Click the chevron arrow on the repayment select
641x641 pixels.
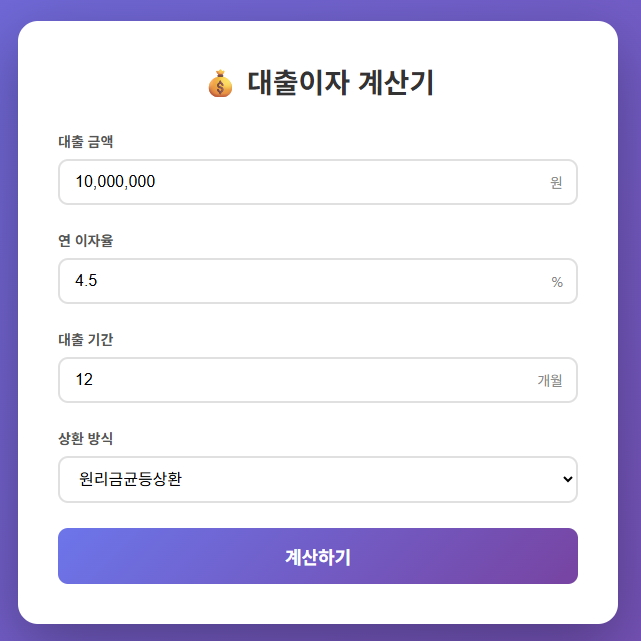568,479
